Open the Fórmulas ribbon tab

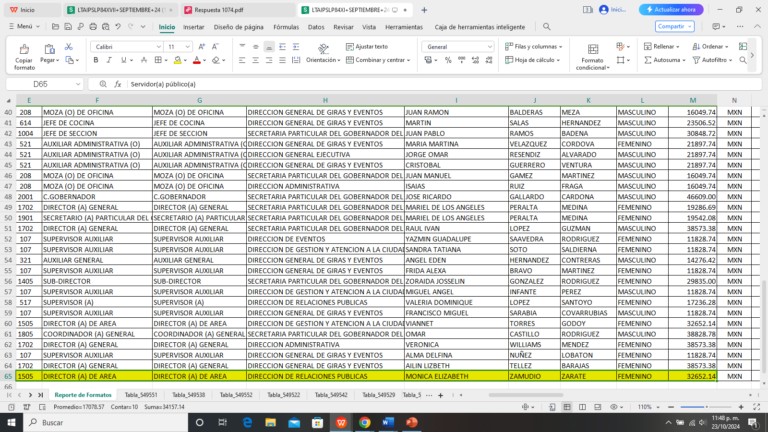286,27
